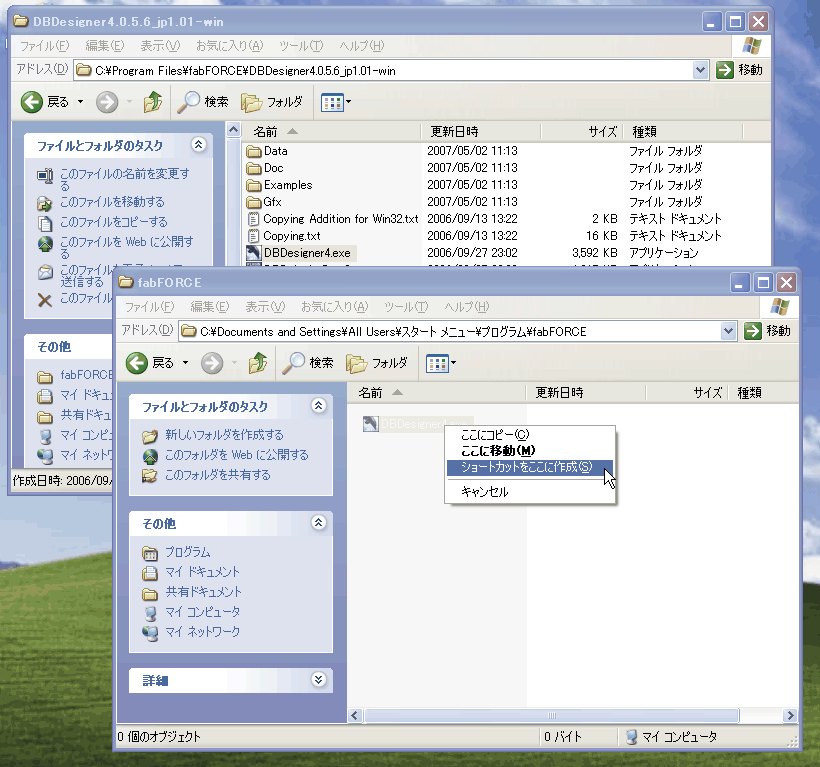The image size is (820, 767).
Task: Click 共有ドキュメント link in fabFORCE sidebar
Action: coord(203,592)
